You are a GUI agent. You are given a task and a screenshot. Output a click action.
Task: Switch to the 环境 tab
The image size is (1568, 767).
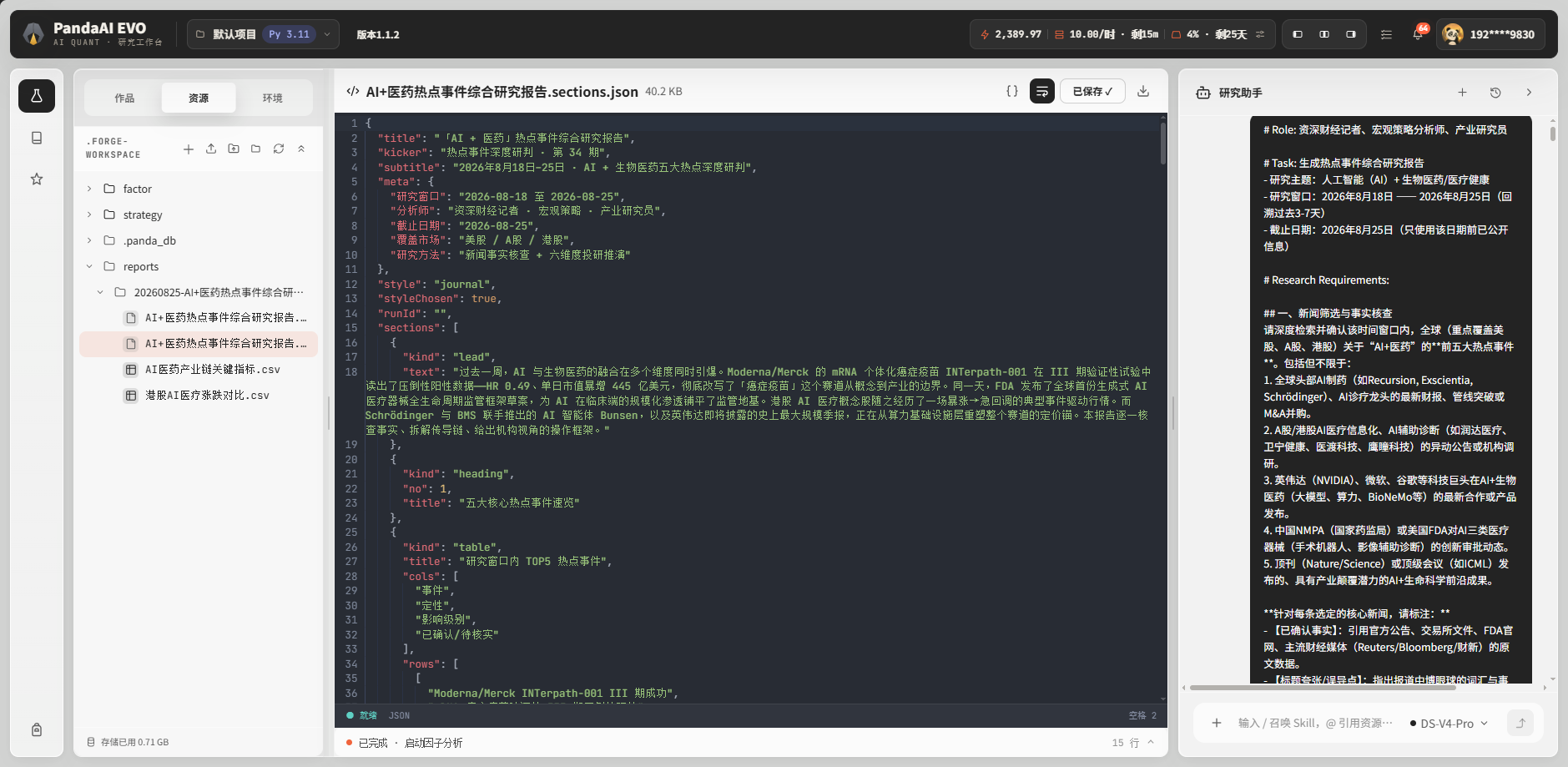[x=273, y=98]
